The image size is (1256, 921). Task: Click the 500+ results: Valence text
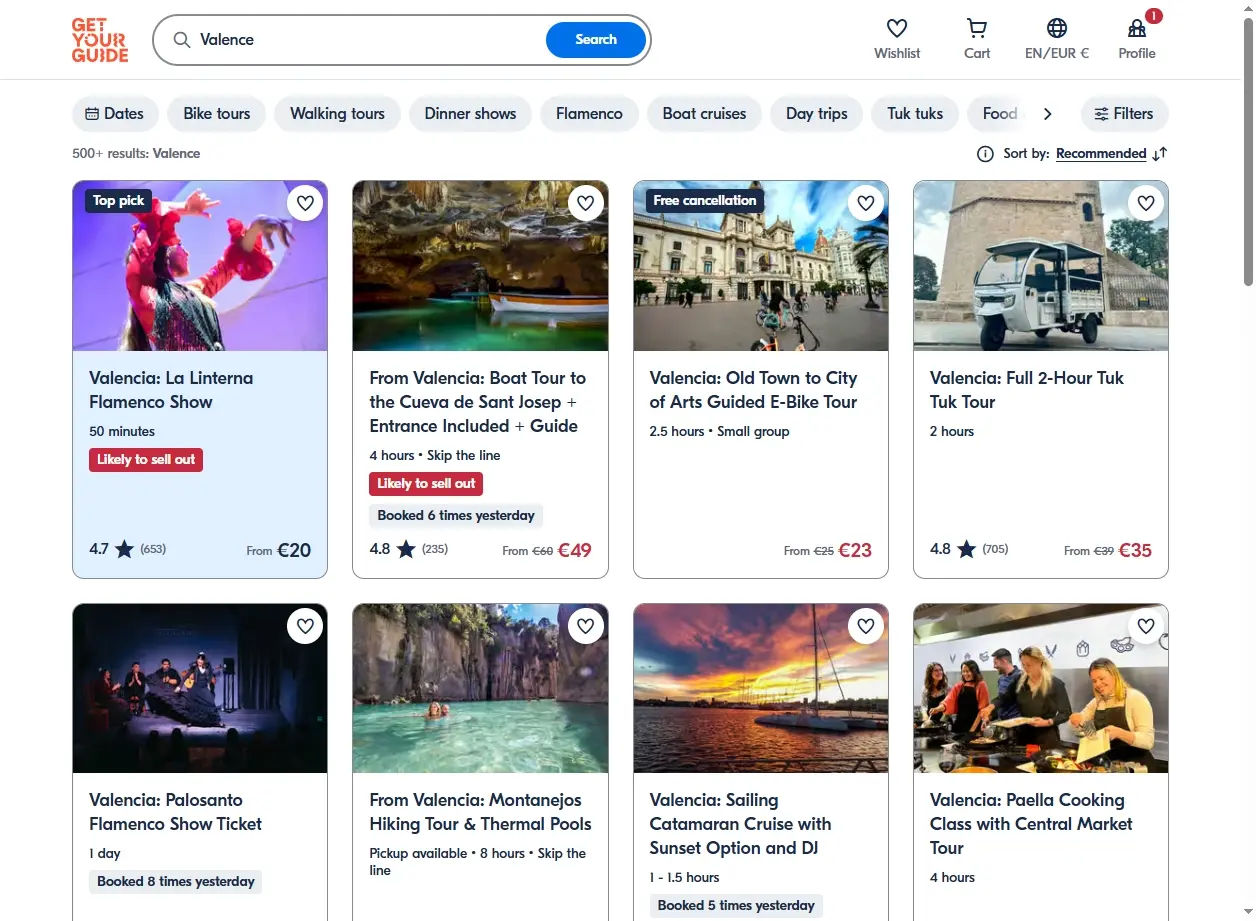pos(136,154)
